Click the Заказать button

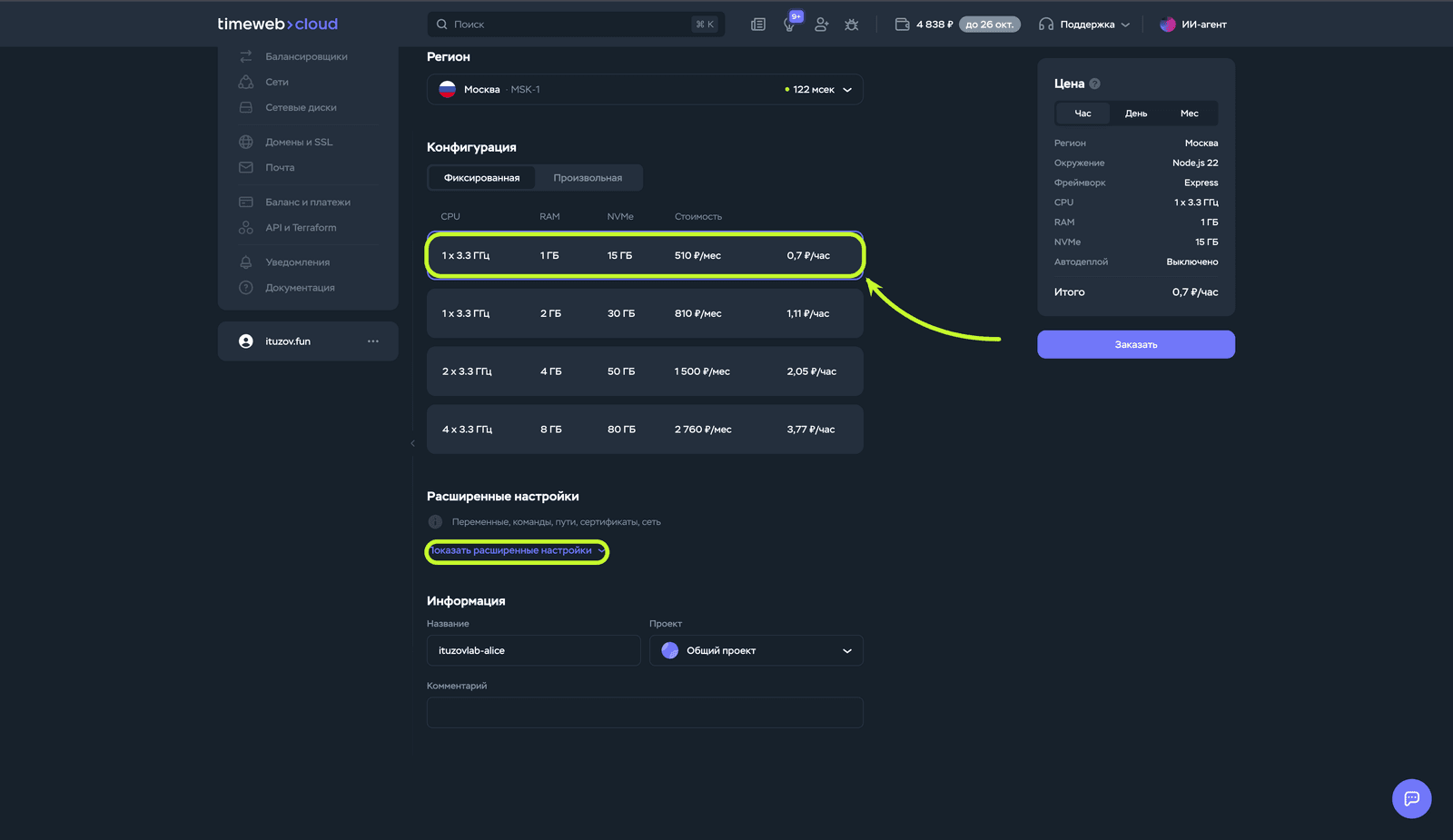(x=1136, y=344)
